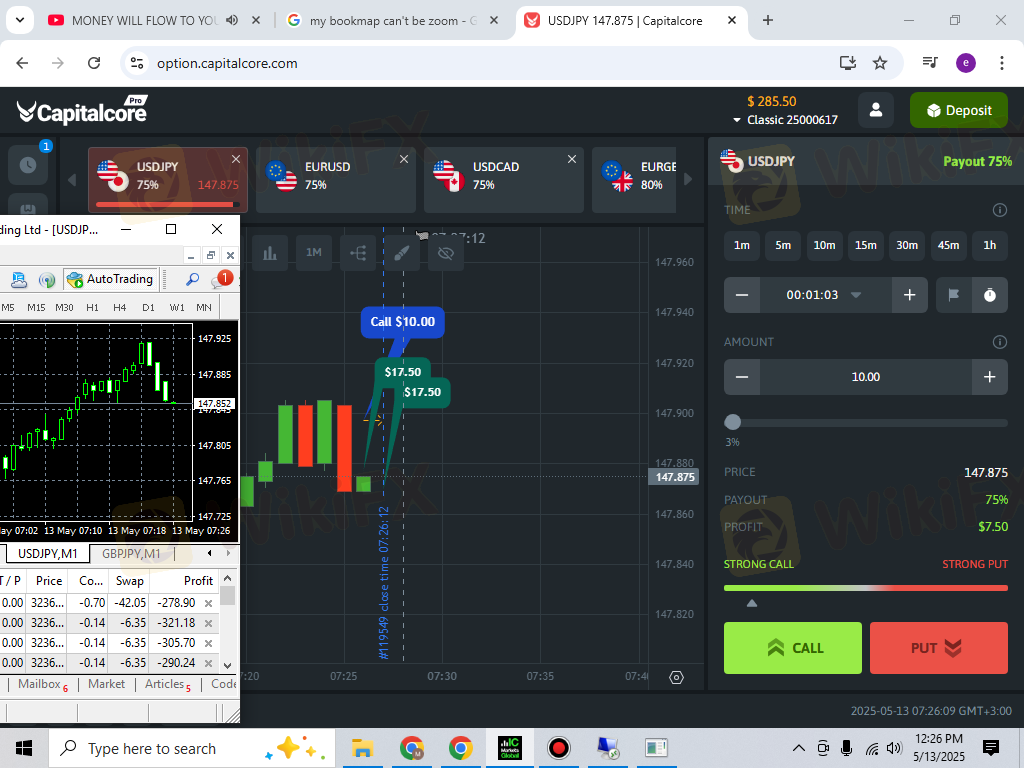The width and height of the screenshot is (1024, 768).
Task: Open Windows Start menu
Action: click(24, 748)
